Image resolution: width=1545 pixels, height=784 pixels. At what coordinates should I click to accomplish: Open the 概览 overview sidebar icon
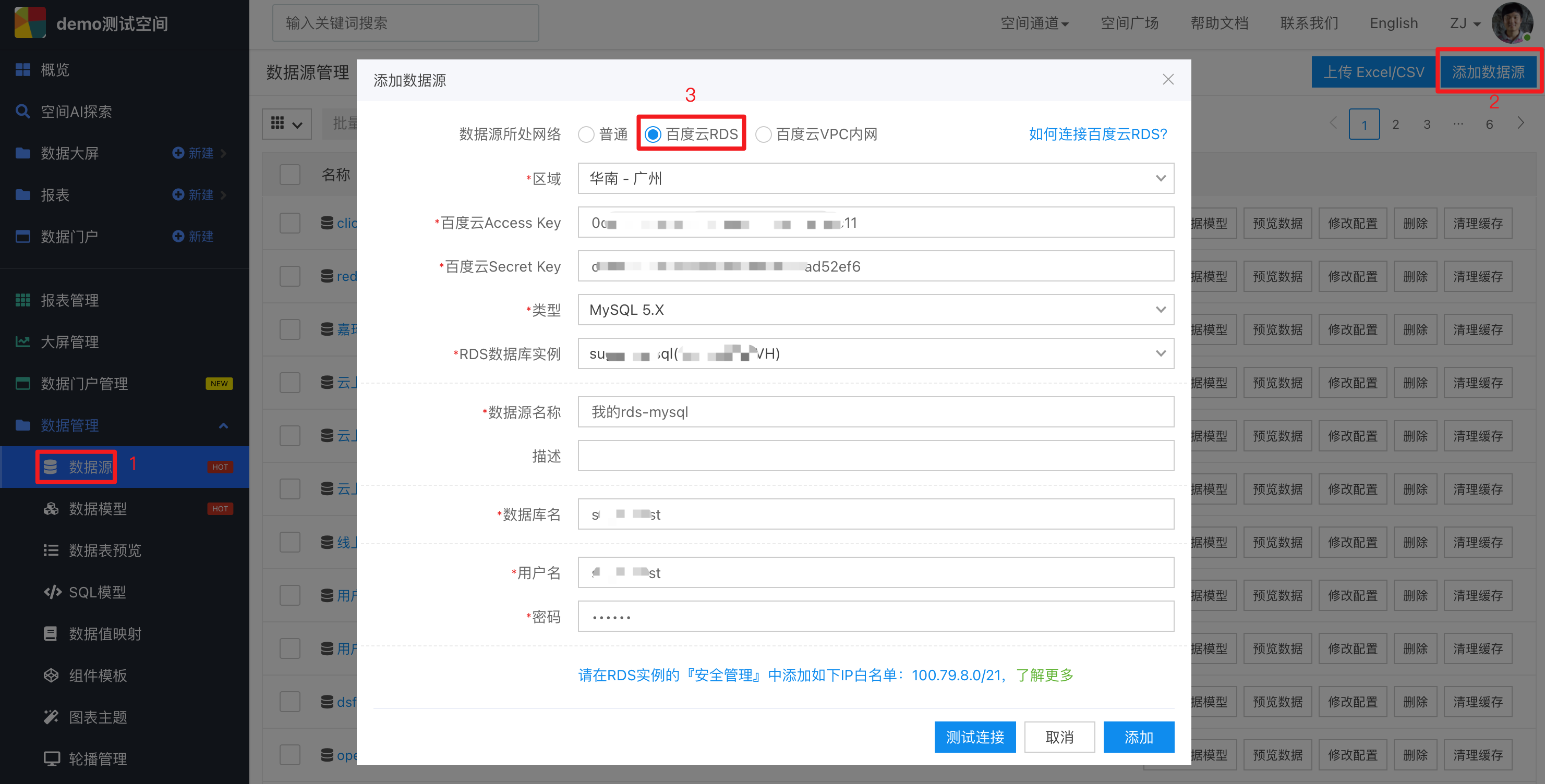click(x=23, y=69)
